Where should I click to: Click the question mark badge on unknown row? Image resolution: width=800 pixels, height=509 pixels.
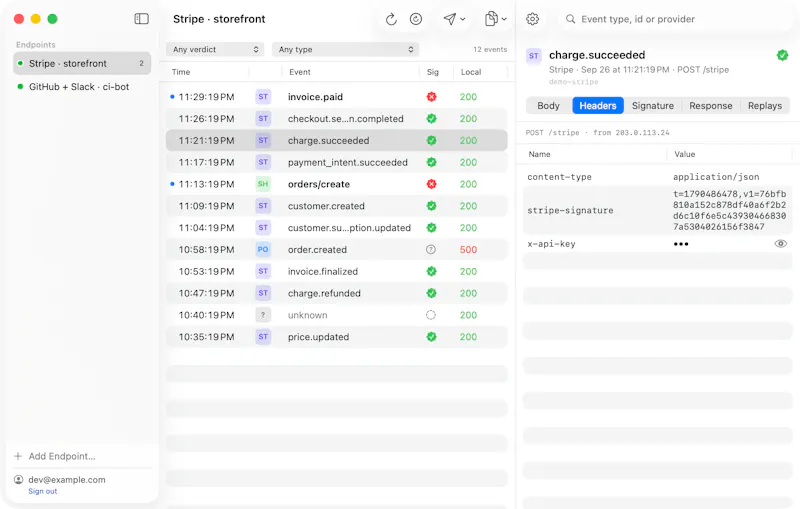click(x=263, y=315)
